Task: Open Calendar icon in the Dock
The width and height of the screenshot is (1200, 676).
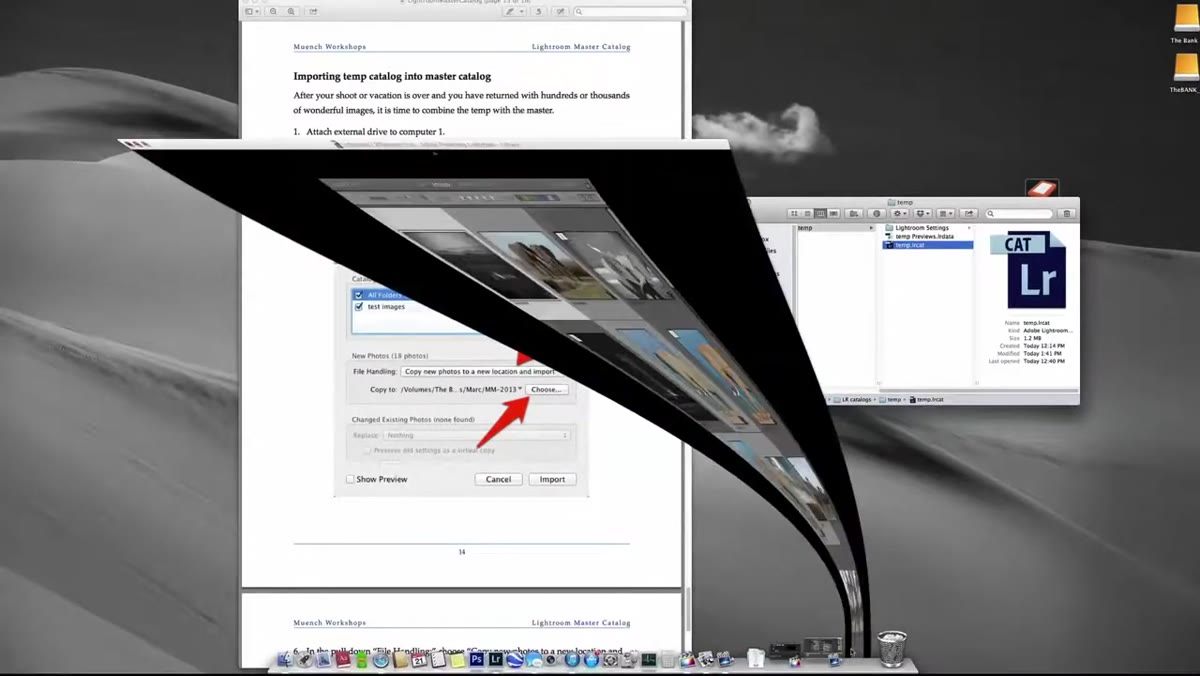Action: click(x=419, y=659)
